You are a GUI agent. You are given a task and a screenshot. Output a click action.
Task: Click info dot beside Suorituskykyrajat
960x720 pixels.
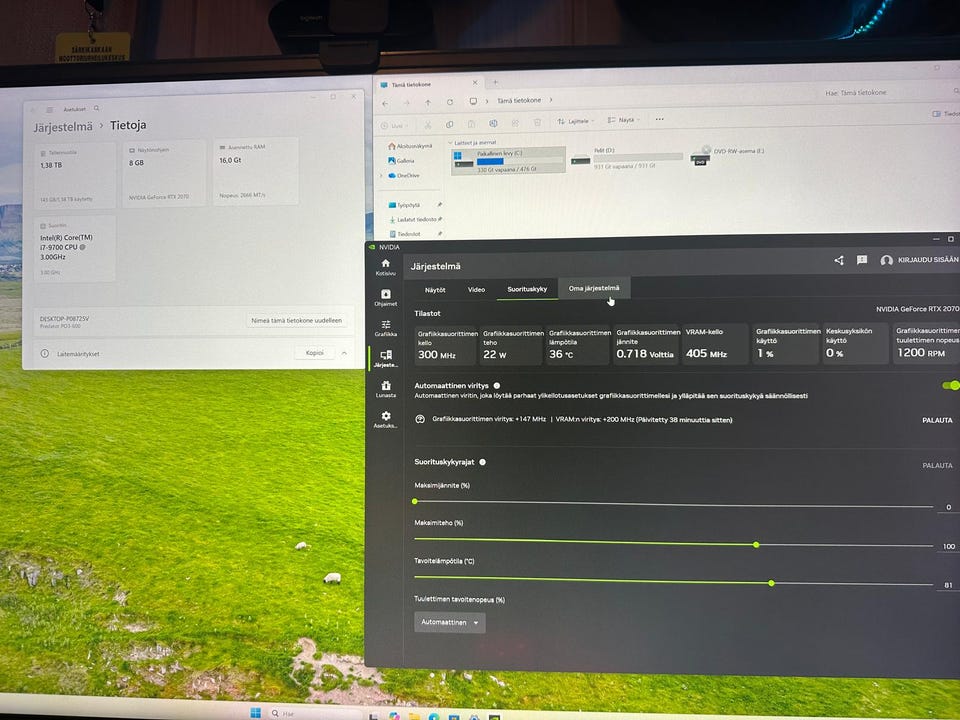pyautogui.click(x=482, y=462)
